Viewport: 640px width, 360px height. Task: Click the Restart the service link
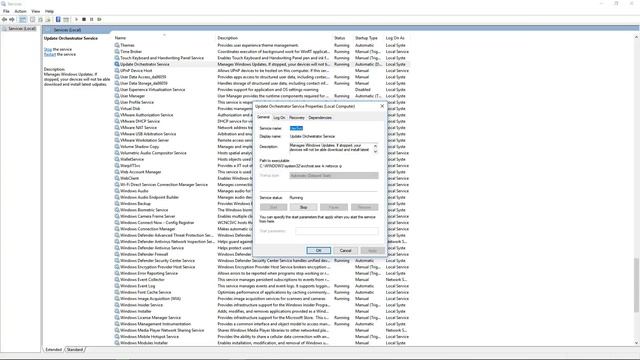pyautogui.click(x=50, y=54)
